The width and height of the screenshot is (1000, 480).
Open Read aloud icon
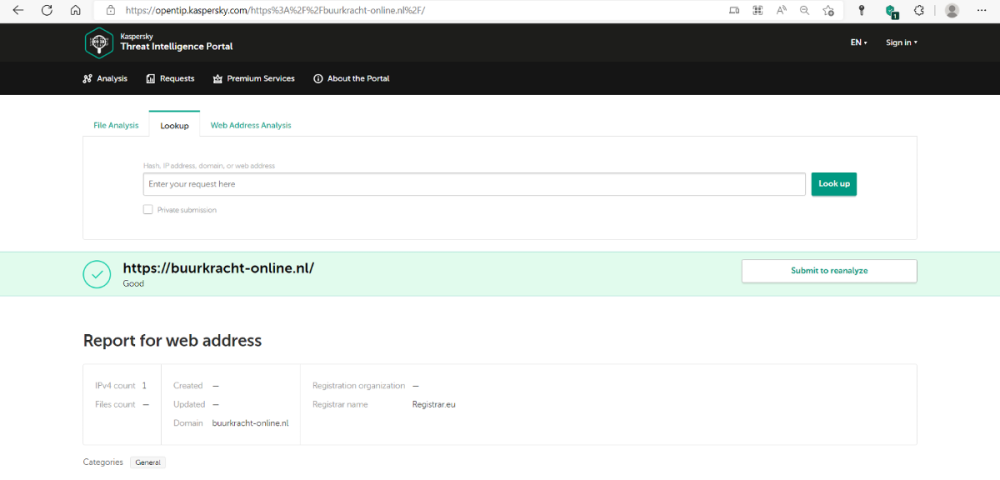coord(781,10)
